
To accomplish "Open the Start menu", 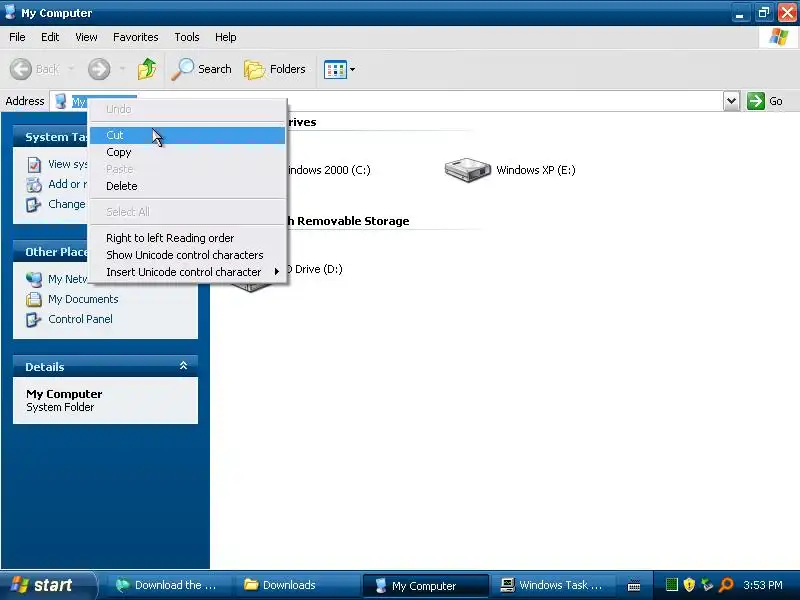I will click(x=47, y=585).
